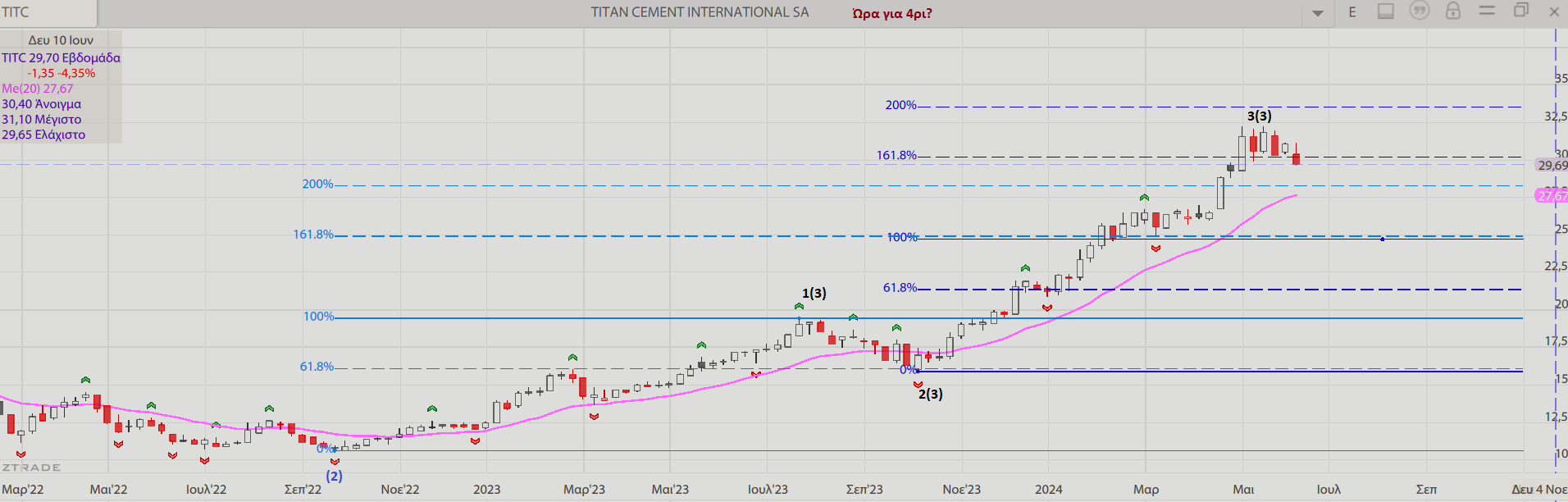Select the 2(3) wave label

[931, 394]
